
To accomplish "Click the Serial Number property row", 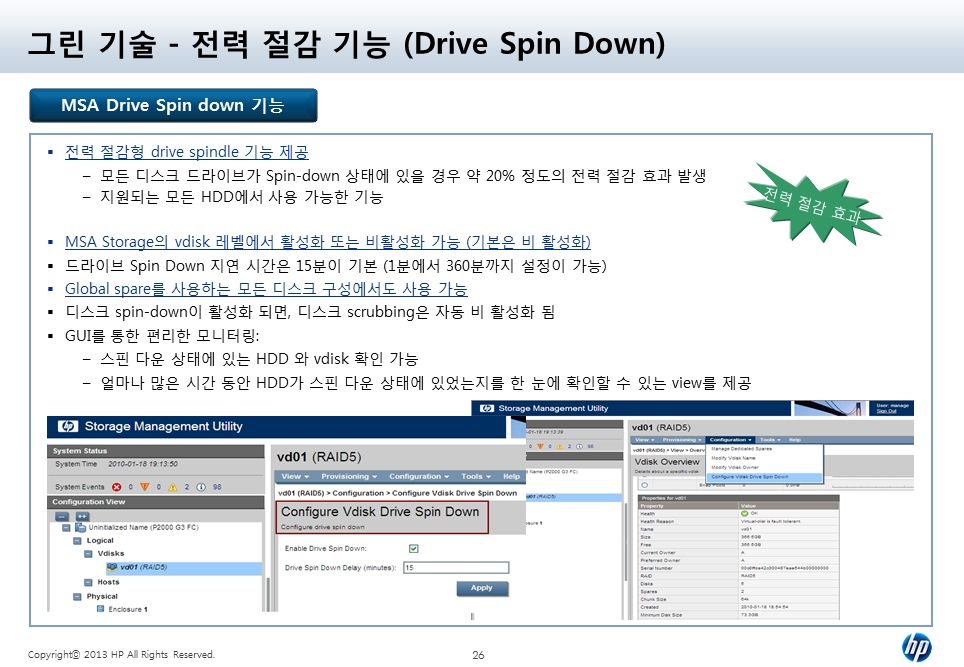I will 739,568.
